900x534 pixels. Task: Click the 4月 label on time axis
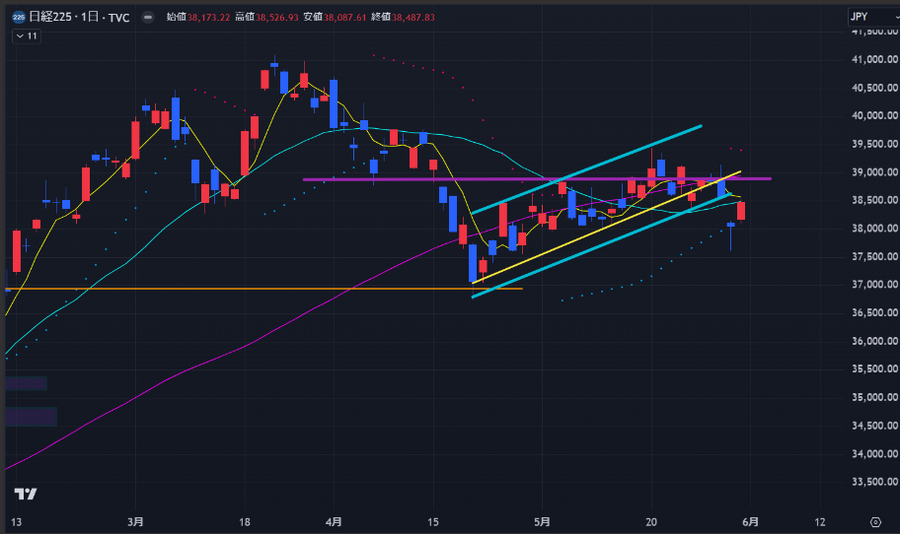(x=335, y=522)
